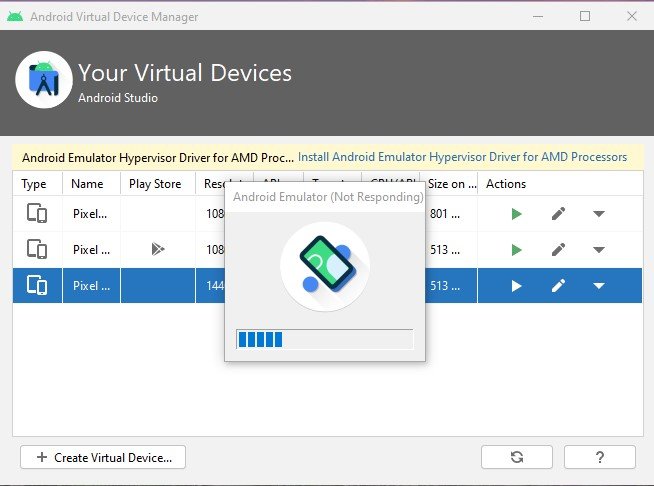Click Android icon in window title bar
654x486 pixels.
point(15,17)
